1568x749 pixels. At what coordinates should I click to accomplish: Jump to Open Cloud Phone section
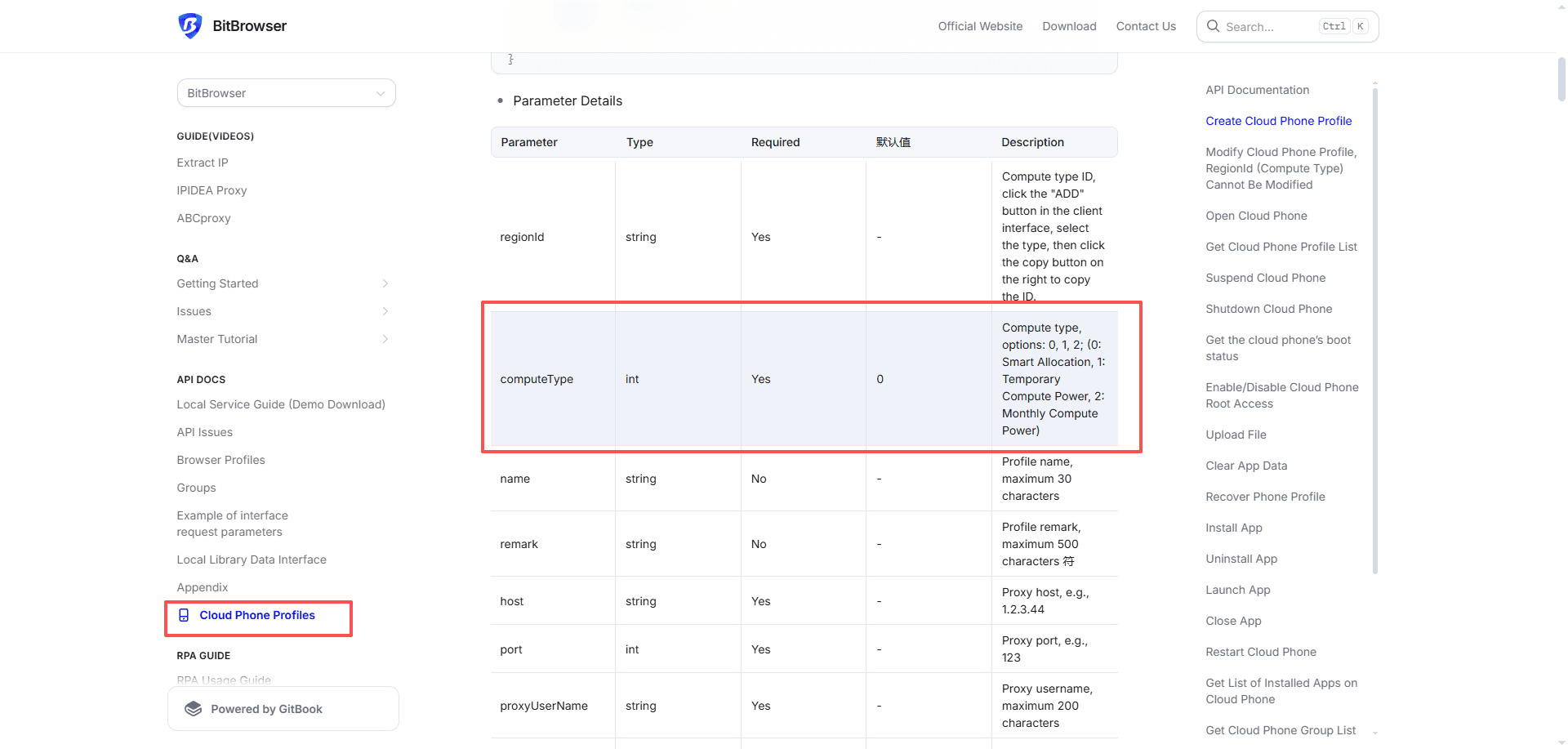[1256, 216]
